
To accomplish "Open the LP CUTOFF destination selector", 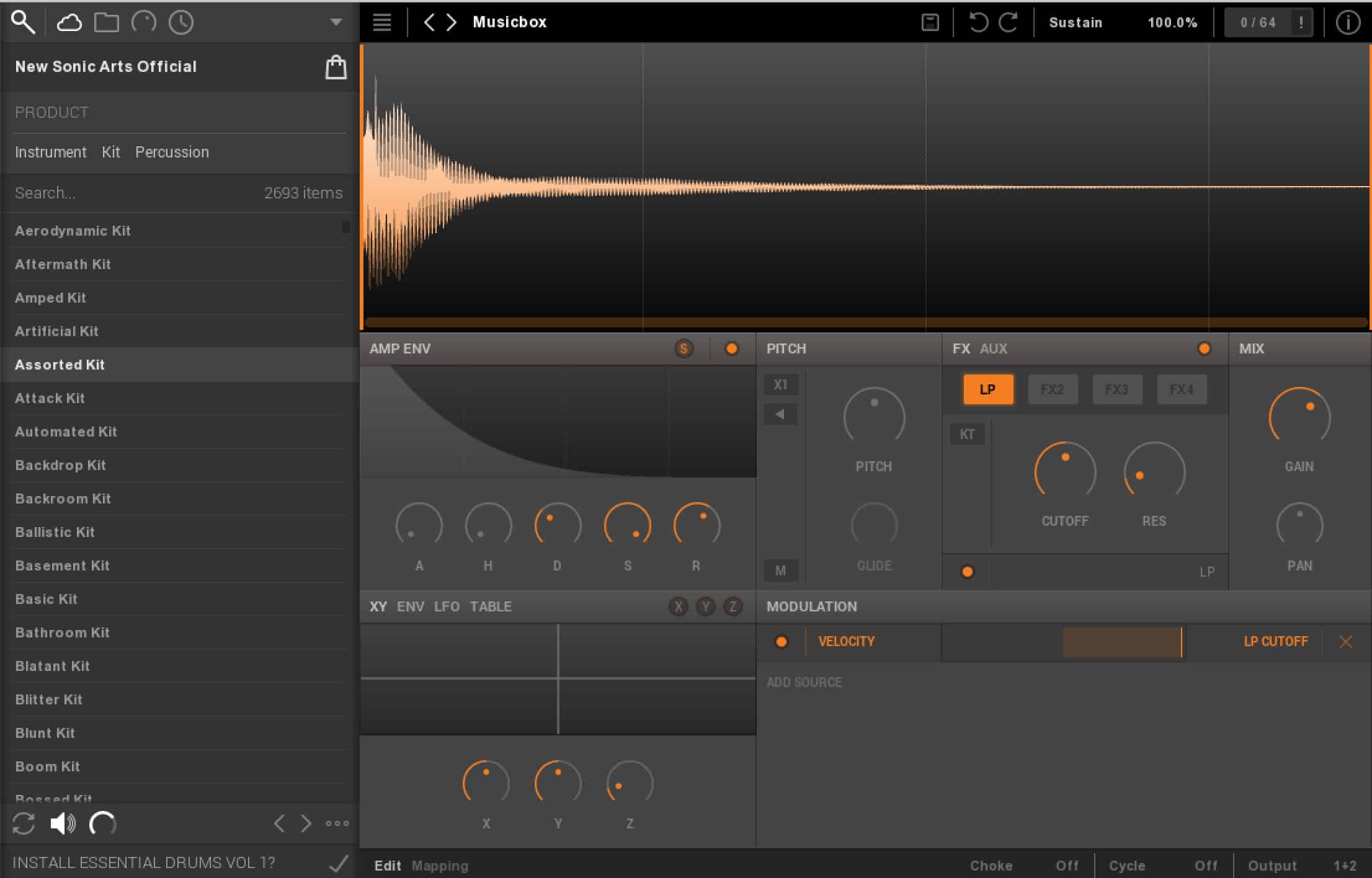I will (x=1275, y=642).
